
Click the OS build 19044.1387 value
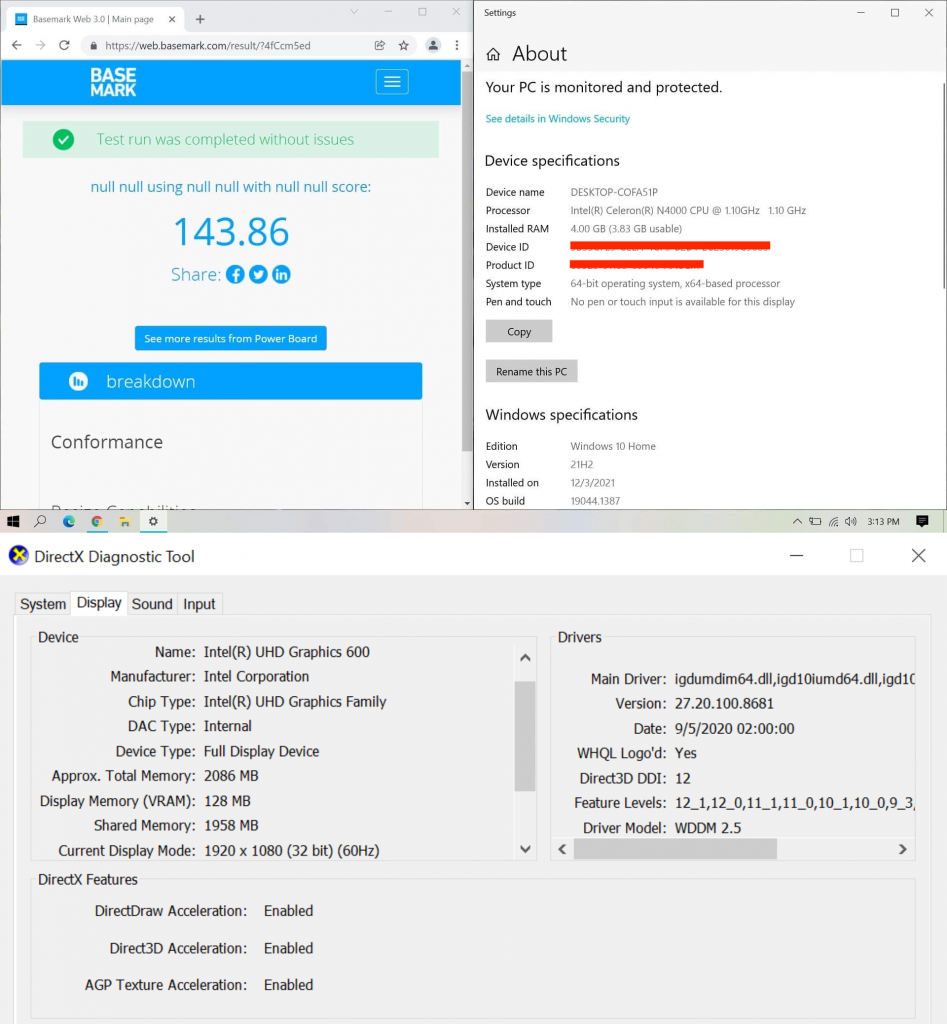coord(596,501)
